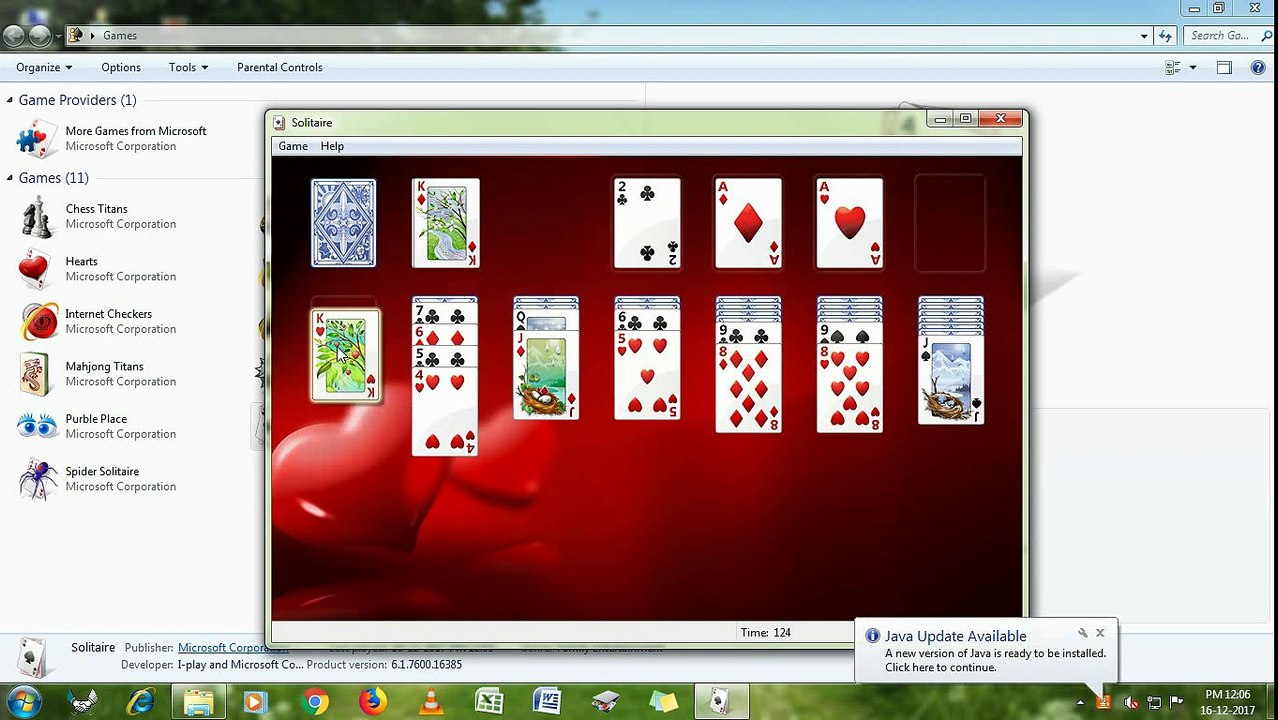Click the Games address bar path
The width and height of the screenshot is (1278, 720).
point(120,35)
